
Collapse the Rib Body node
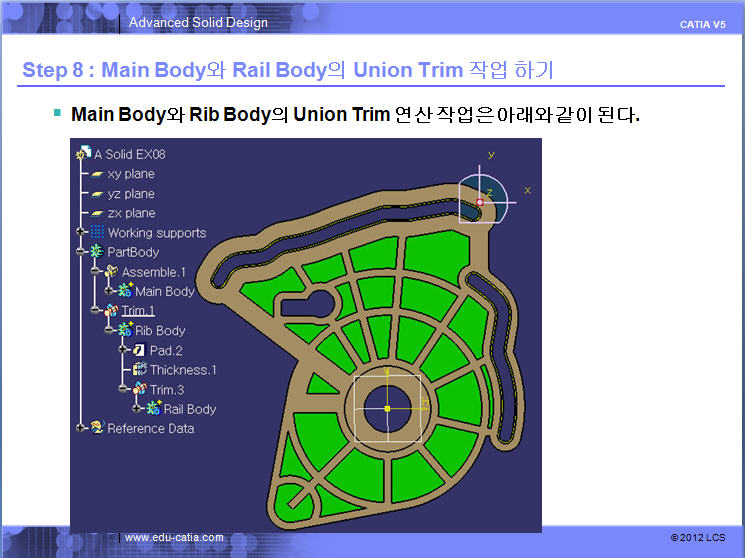(109, 330)
